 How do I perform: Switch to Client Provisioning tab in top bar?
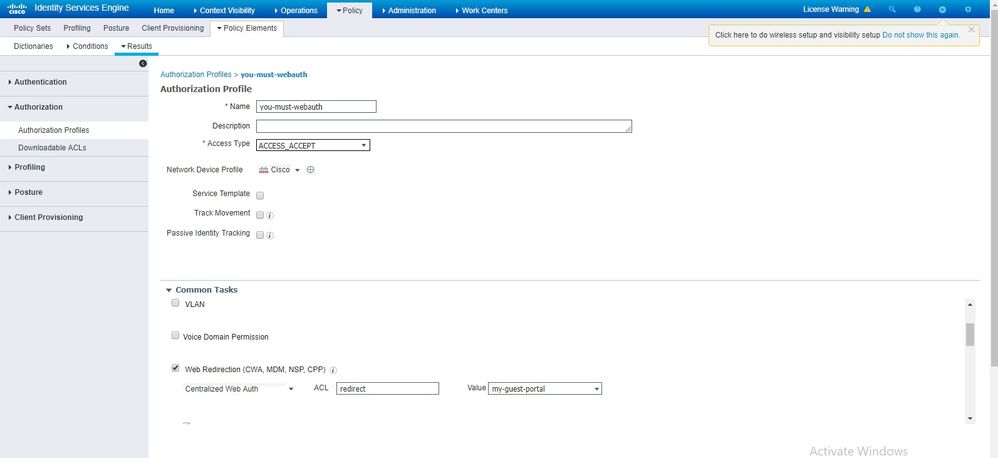pos(172,28)
